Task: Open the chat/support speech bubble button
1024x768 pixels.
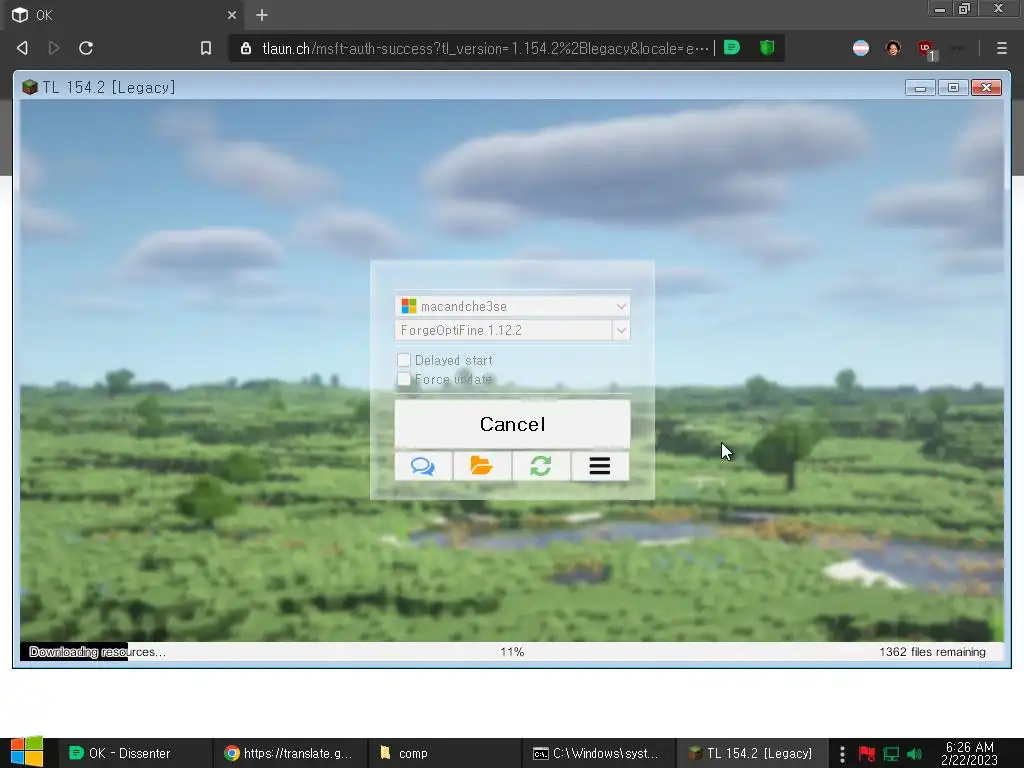Action: coord(423,466)
